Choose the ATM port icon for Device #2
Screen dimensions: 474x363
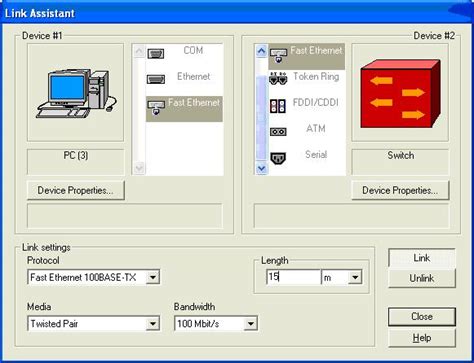pyautogui.click(x=278, y=132)
